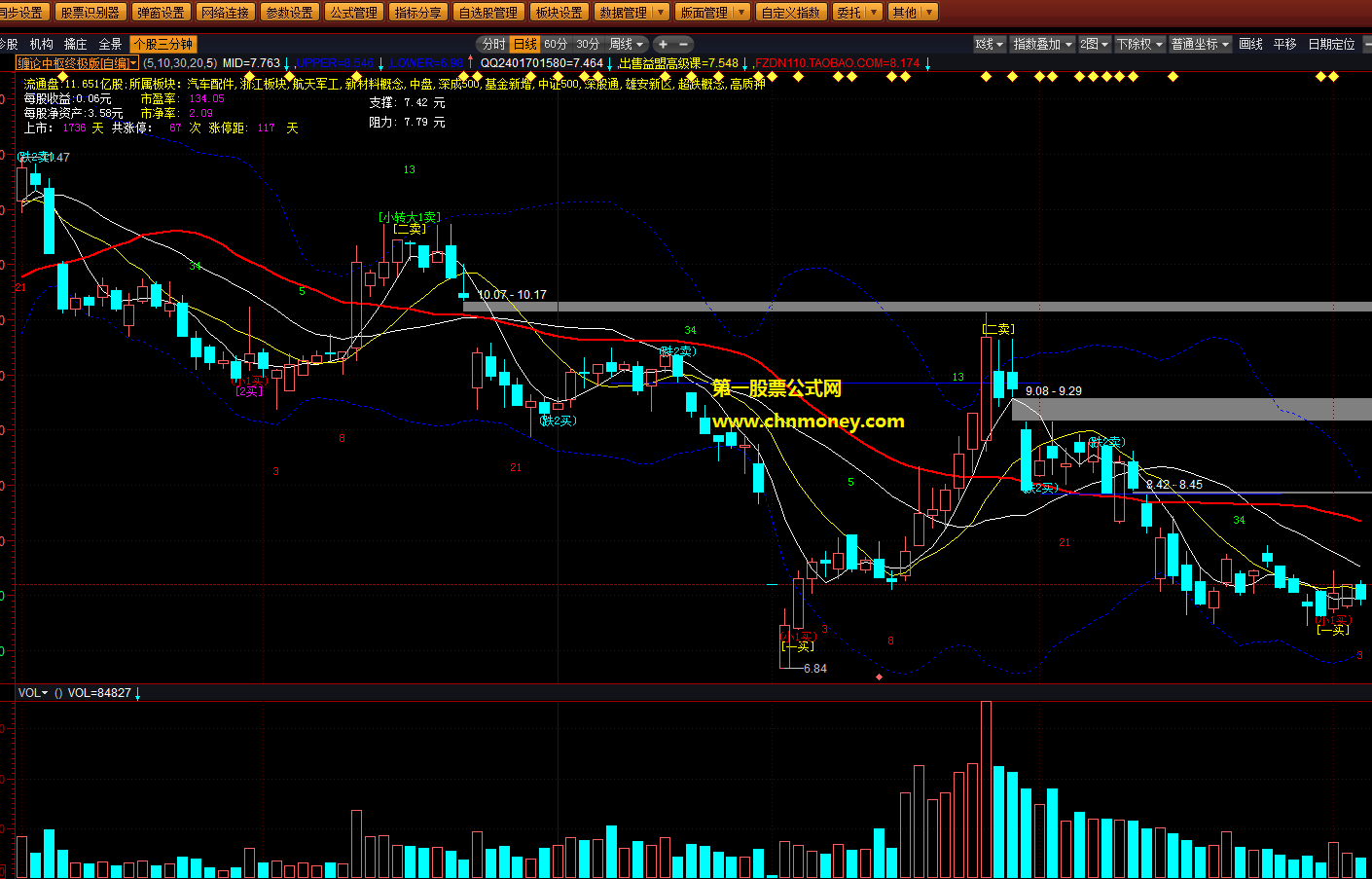The width and height of the screenshot is (1372, 879).
Task: Click the arrow after 出售益盟高级课=7.548
Action: pyautogui.click(x=745, y=63)
